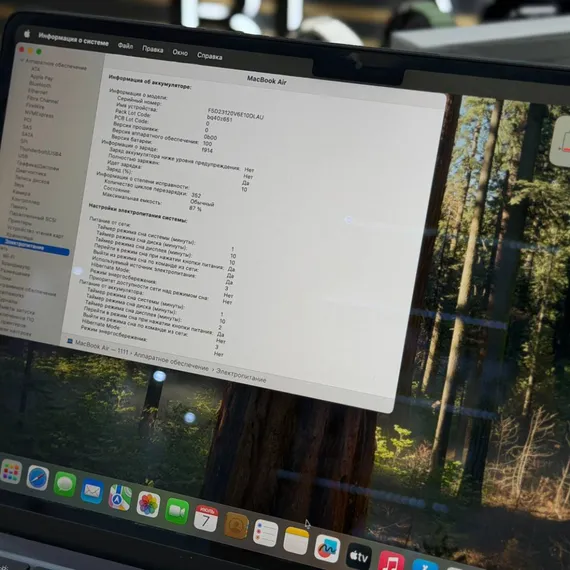Screen dimensions: 570x570
Task: Select Ethernet in the sidebar
Action: click(x=38, y=92)
